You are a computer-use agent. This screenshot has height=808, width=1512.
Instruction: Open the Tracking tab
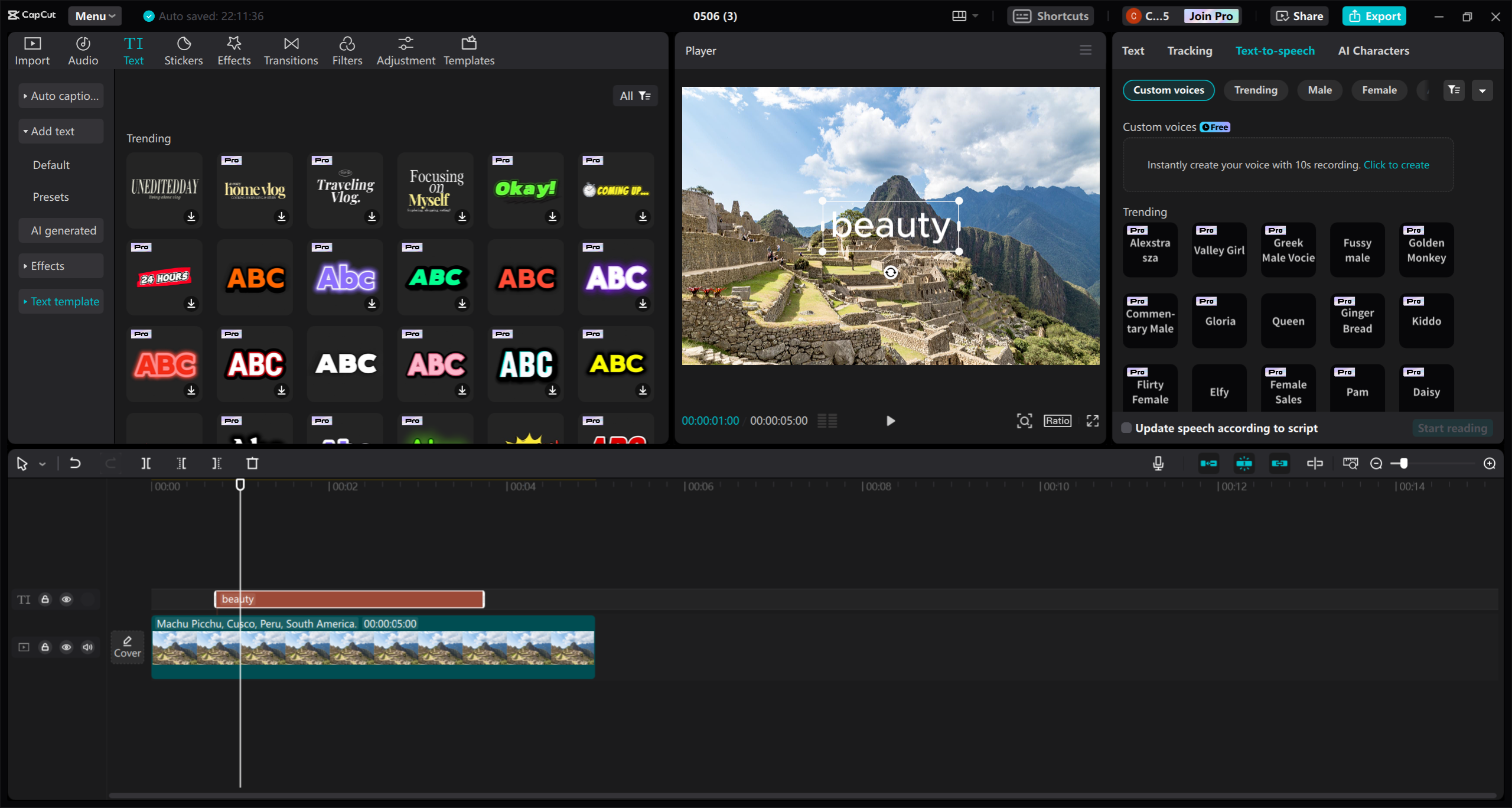coord(1190,51)
